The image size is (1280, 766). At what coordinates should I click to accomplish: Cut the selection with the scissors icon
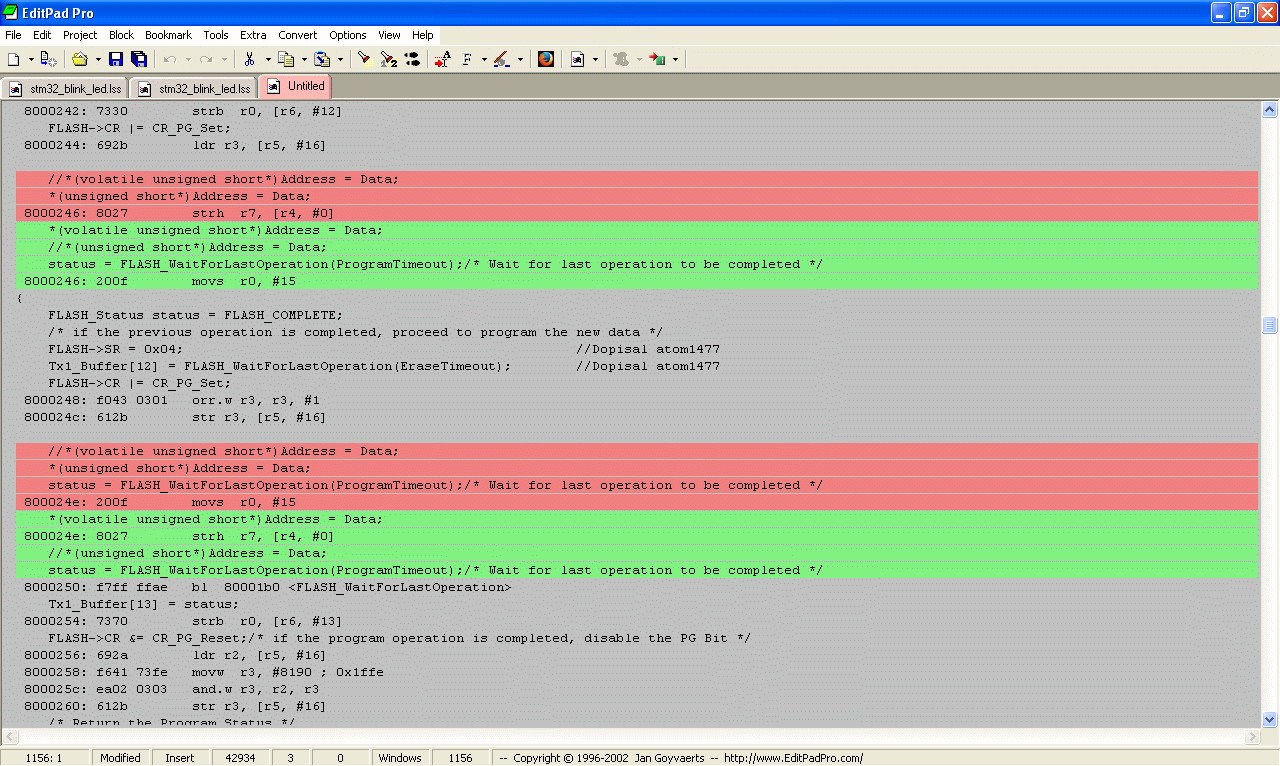click(250, 60)
